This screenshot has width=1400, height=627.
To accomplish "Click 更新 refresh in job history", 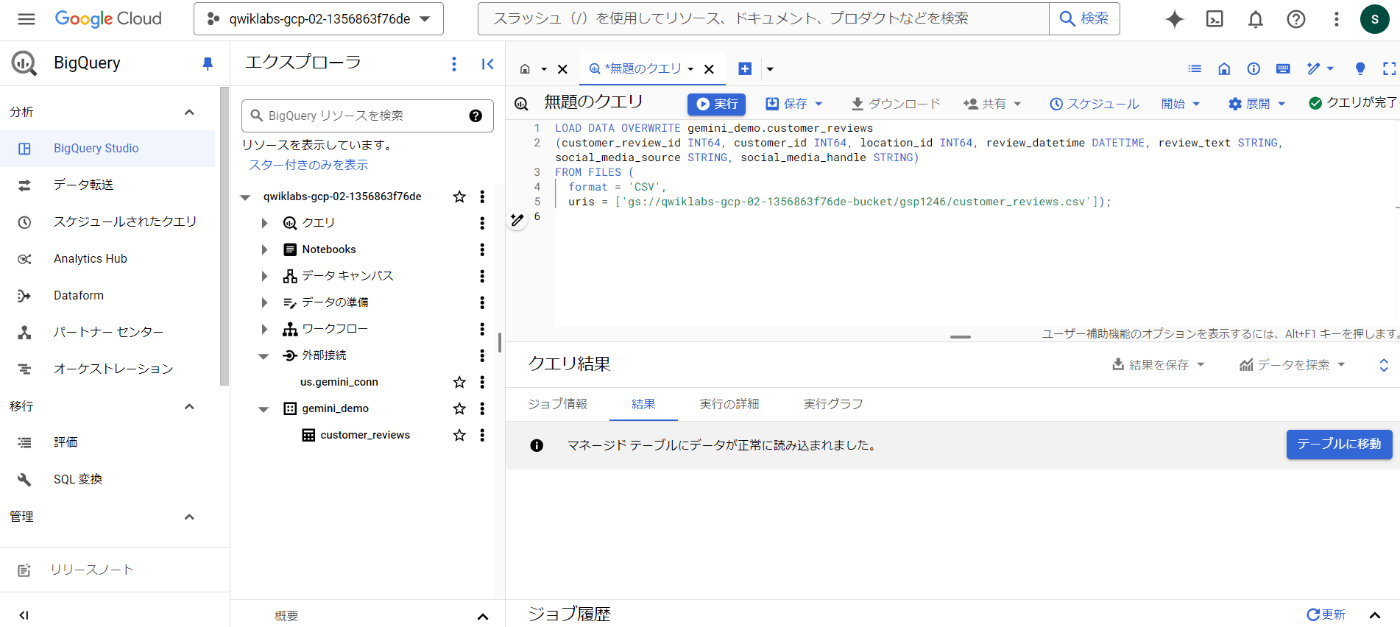I will pos(1326,614).
